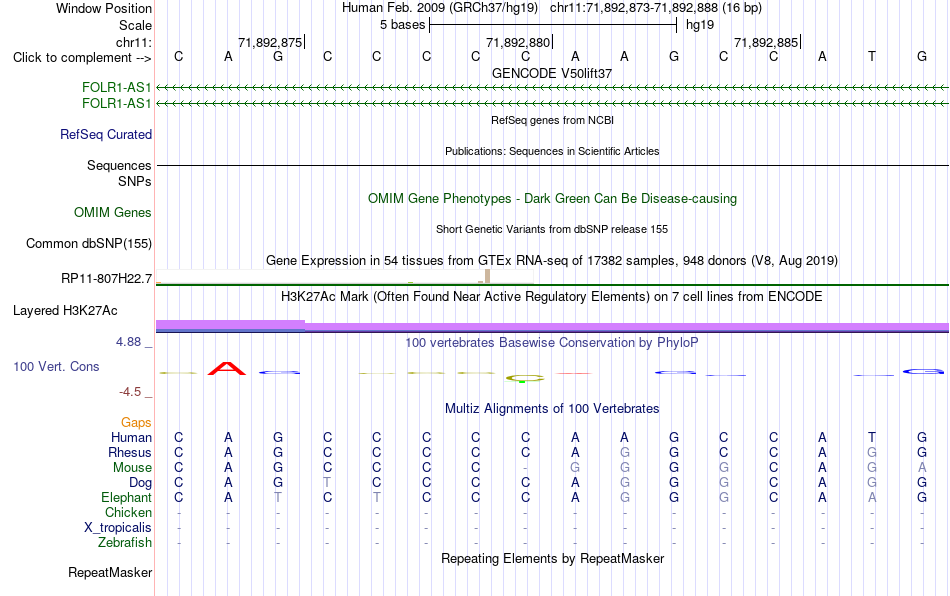Screen dimensions: 950x596
Task: Select the Zebrafish species row label
Action: 125,542
